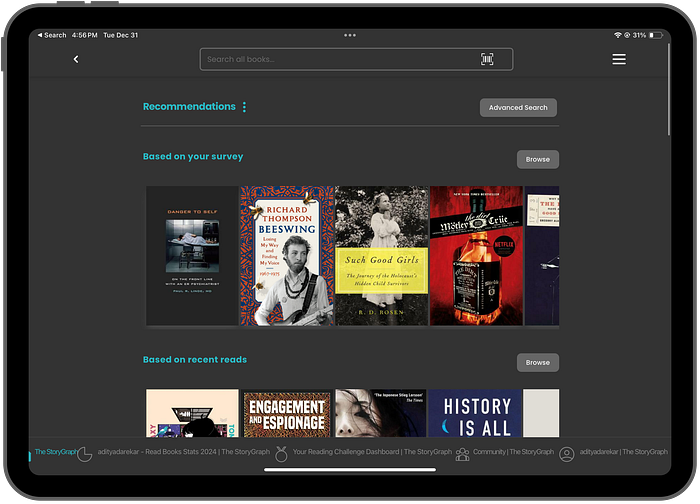The height and width of the screenshot is (504, 700).
Task: Click the Based on your survey heading
Action: tap(193, 157)
